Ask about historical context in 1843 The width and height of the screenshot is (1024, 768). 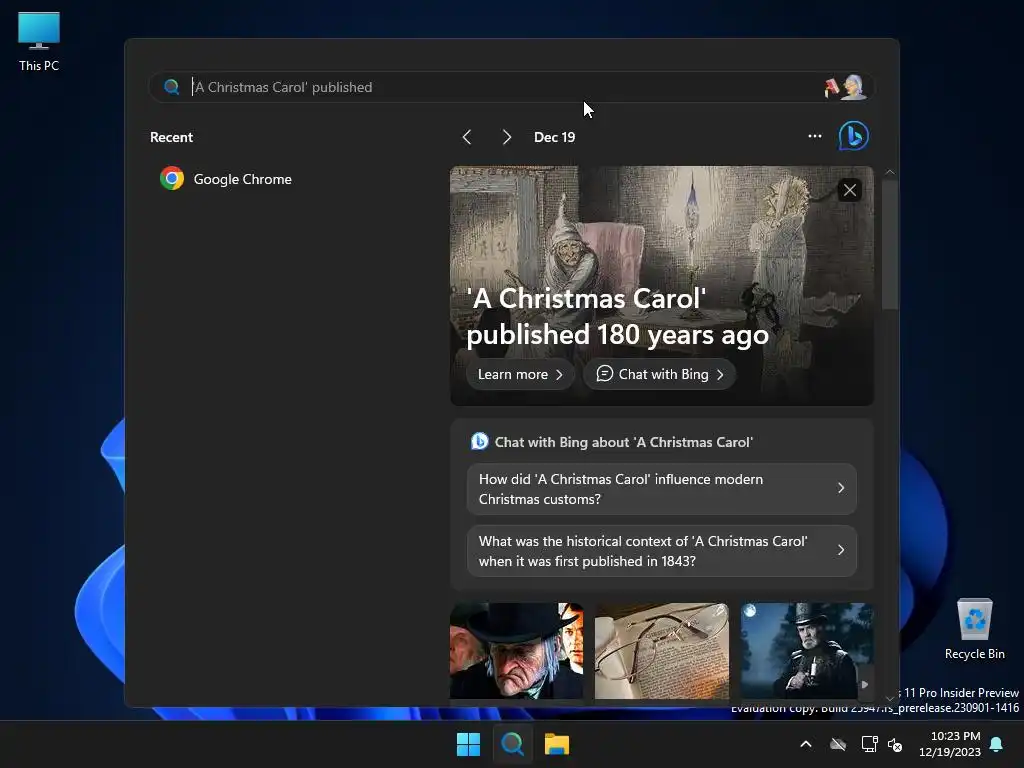pos(662,551)
